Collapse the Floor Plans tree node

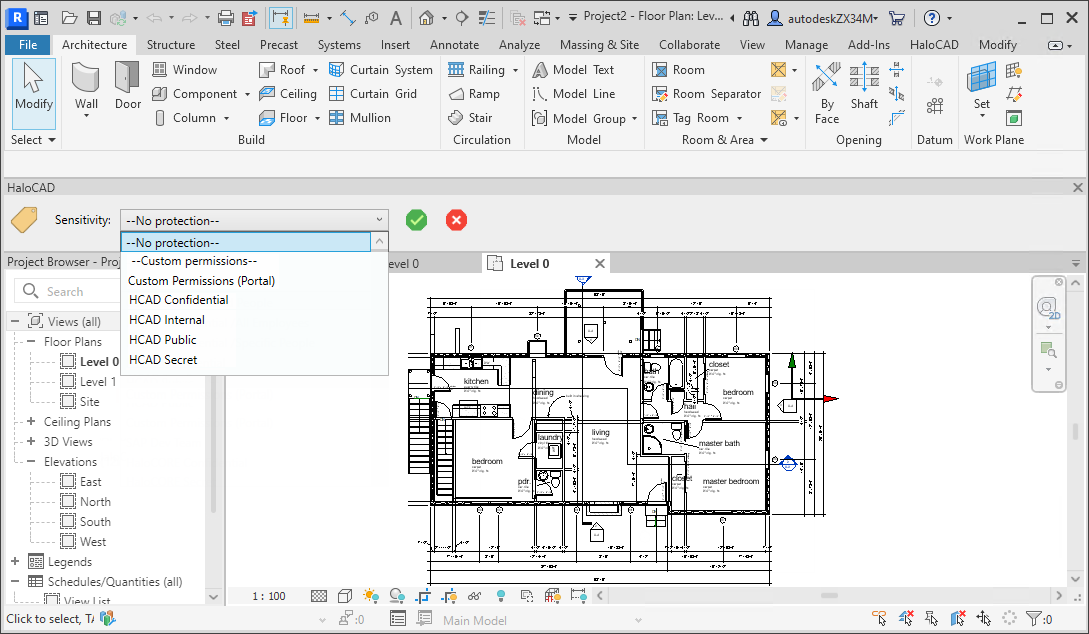point(31,342)
